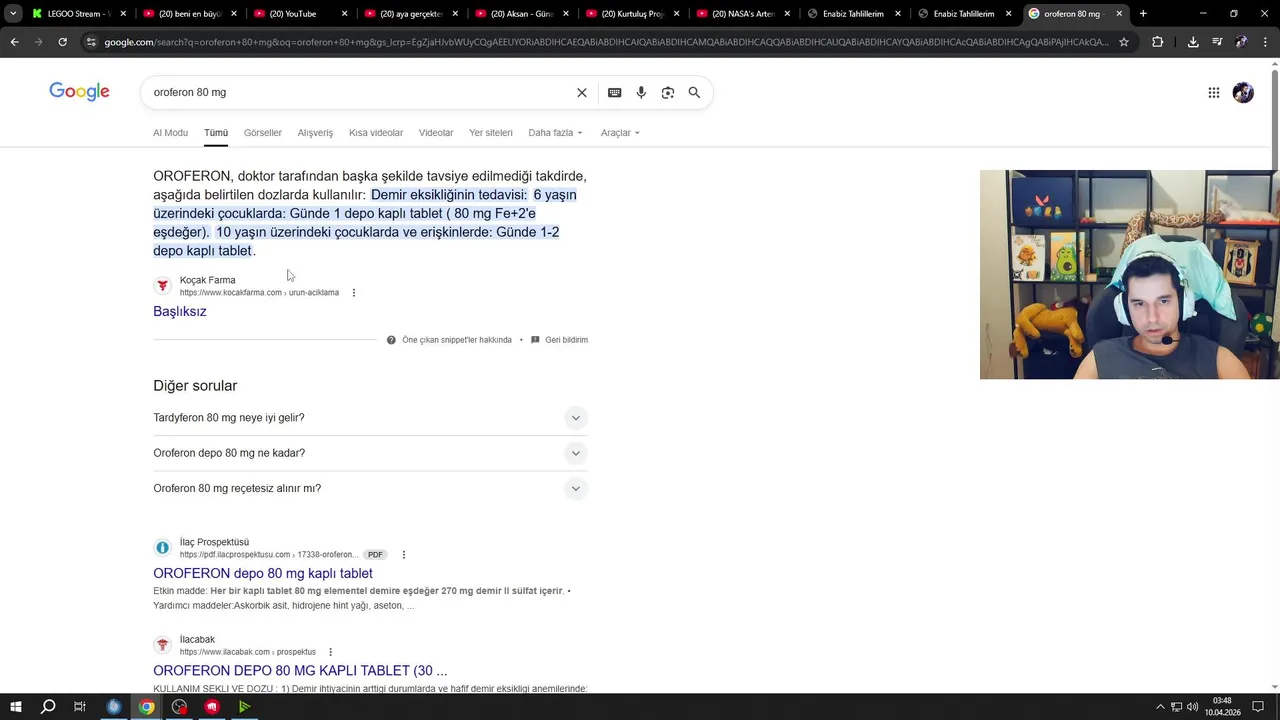The height and width of the screenshot is (720, 1280).
Task: Go to the Google logo homepage
Action: coord(79,92)
